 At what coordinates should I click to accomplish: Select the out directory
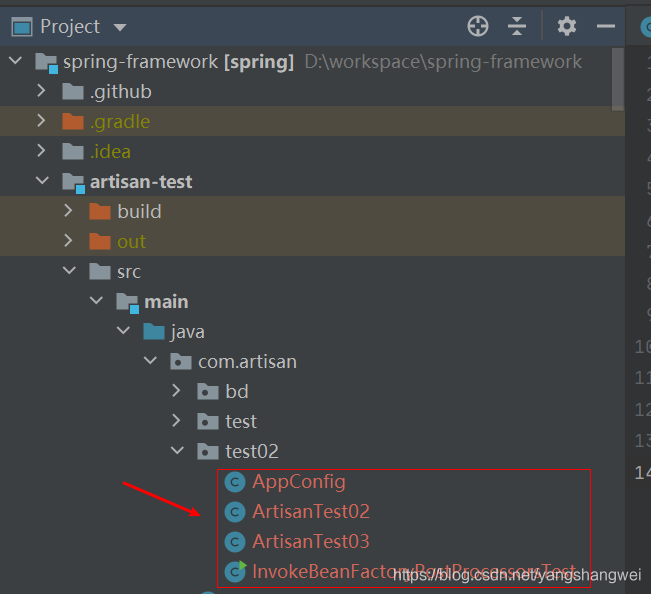[131, 242]
